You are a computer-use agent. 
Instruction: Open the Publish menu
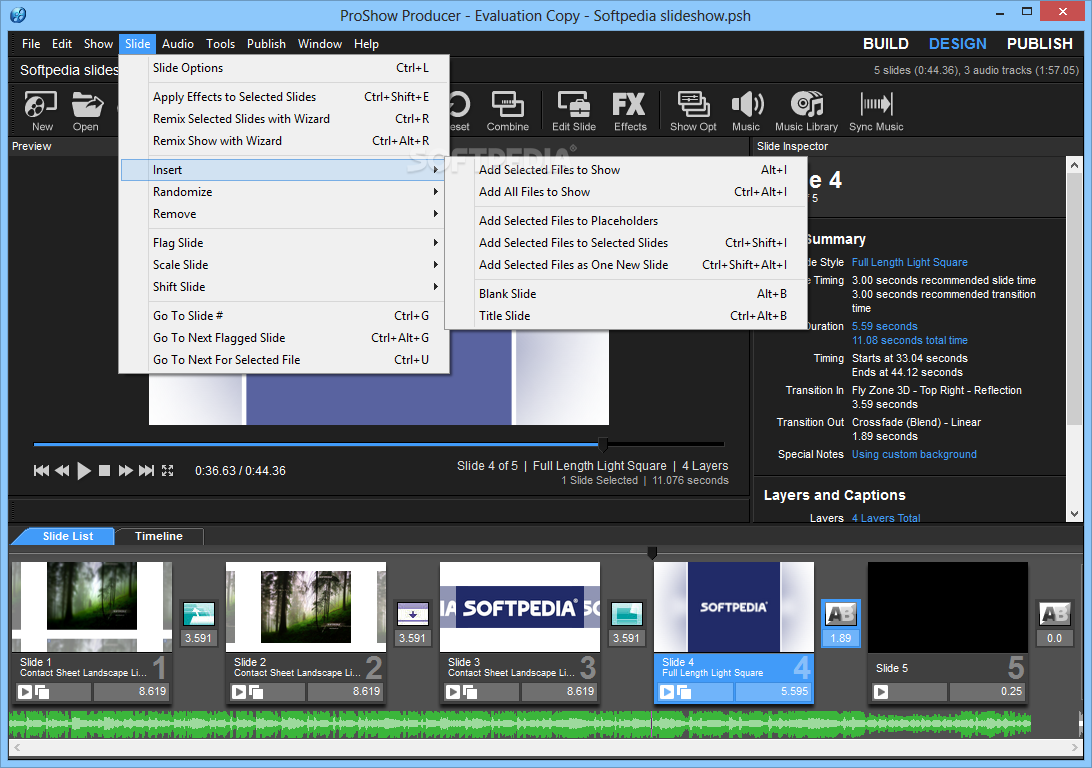[266, 43]
